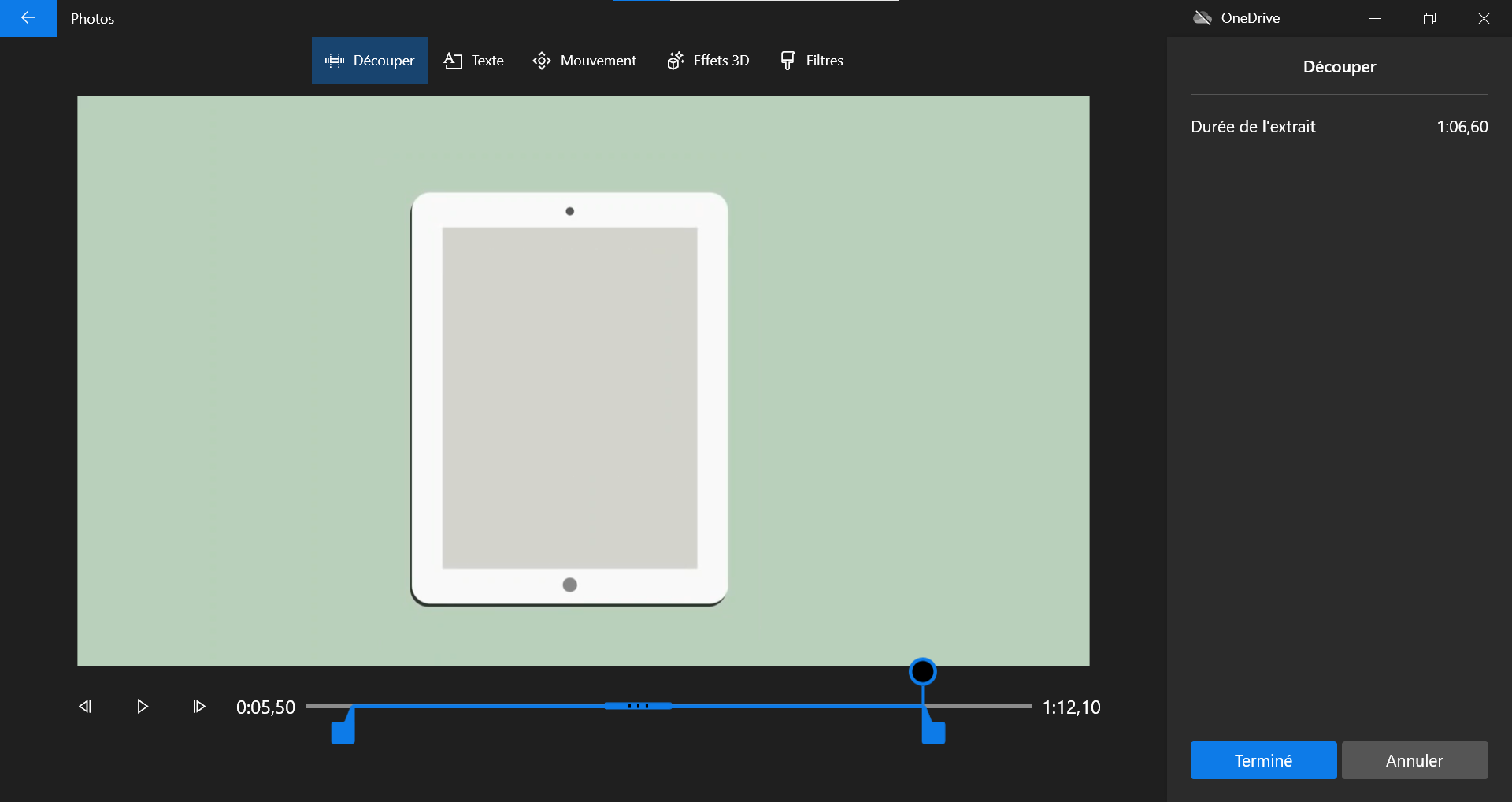Go back using the arrow button
This screenshot has height=802, width=1512.
(x=28, y=18)
